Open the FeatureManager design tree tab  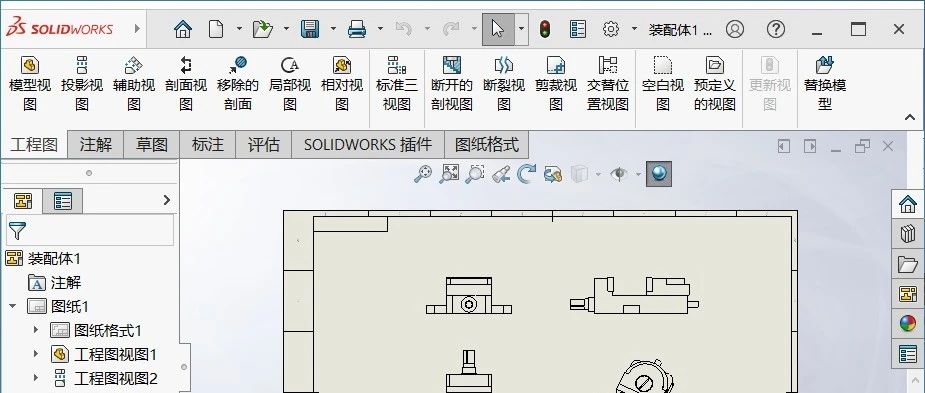click(24, 201)
